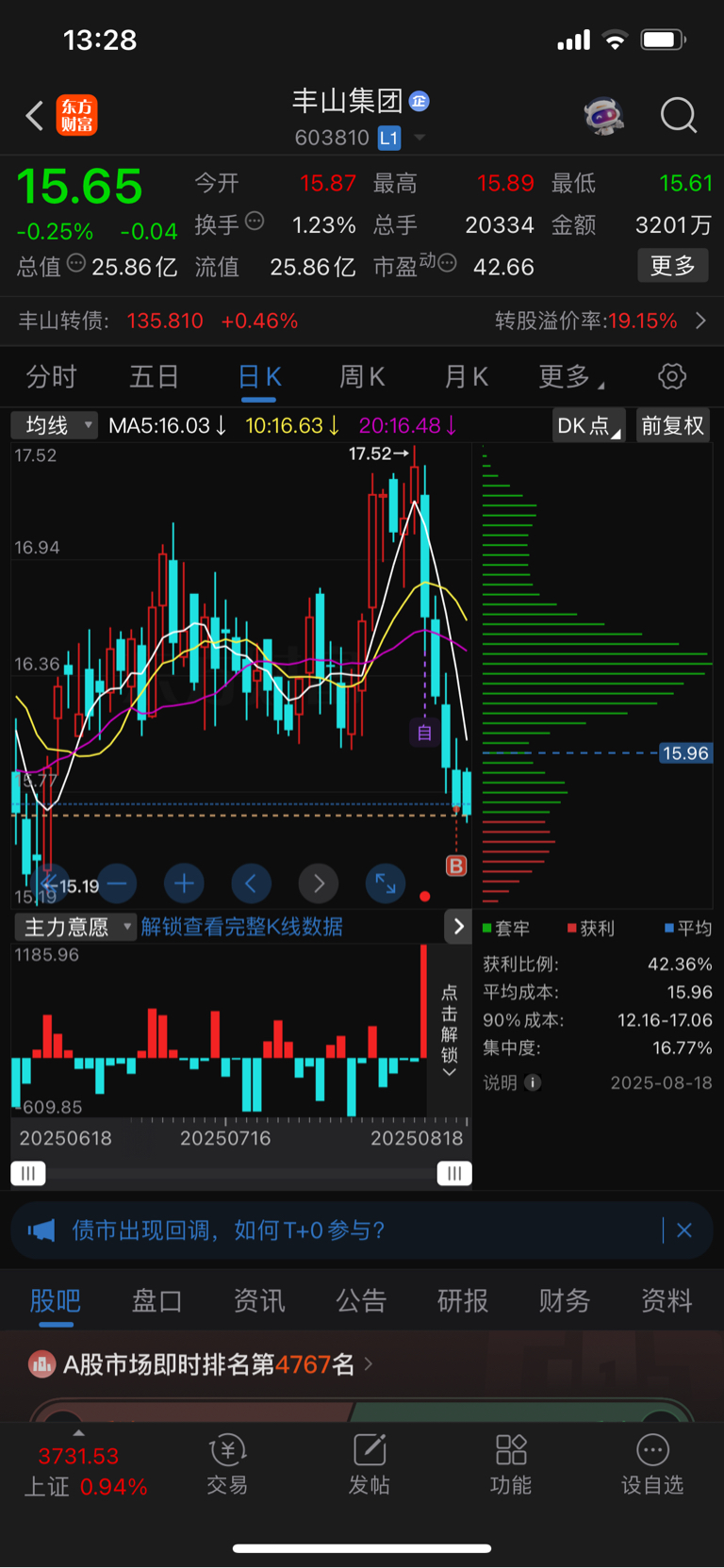Tap 解锁查看完整K线数据 link
The image size is (724, 1568).
[242, 927]
